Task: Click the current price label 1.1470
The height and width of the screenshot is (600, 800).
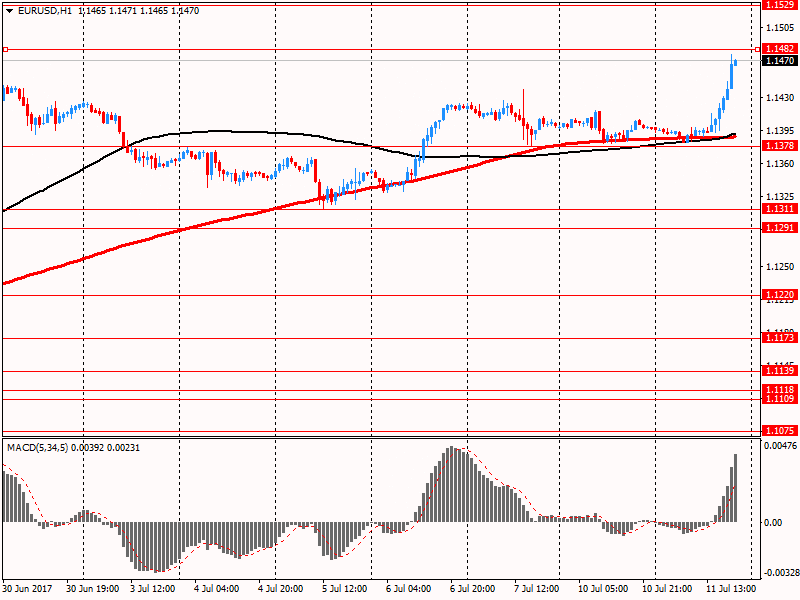Action: tap(780, 61)
